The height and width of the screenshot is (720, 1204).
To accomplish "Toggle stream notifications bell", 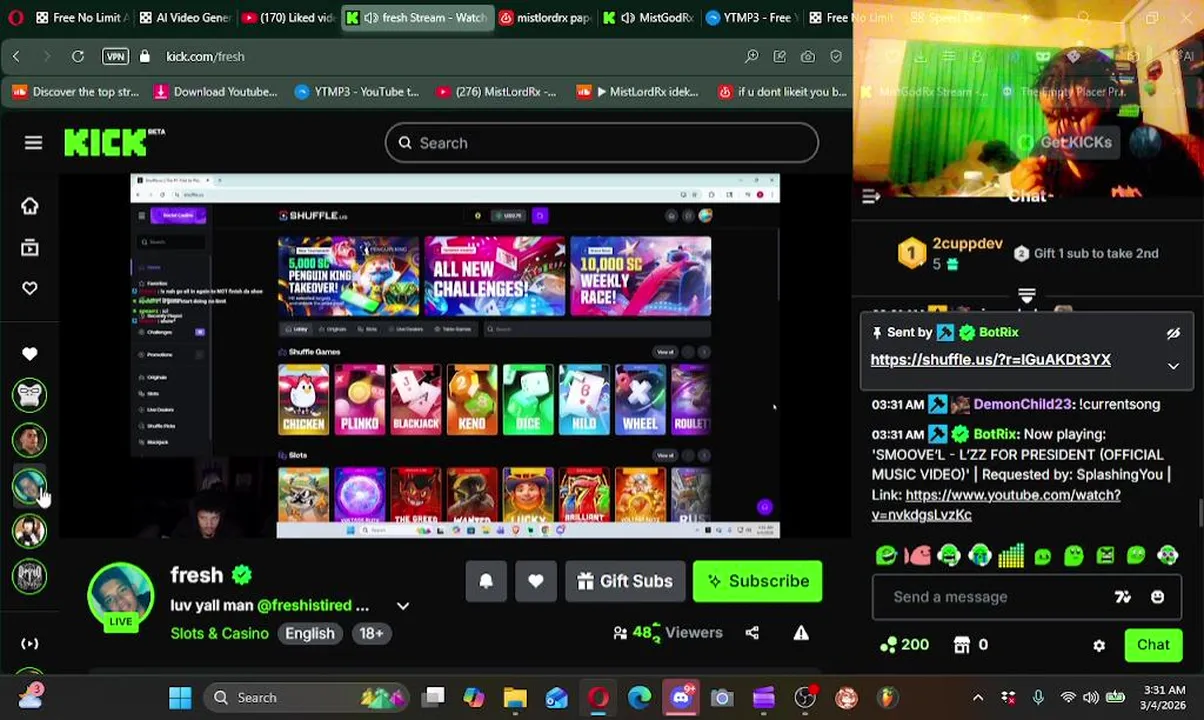I will click(486, 581).
